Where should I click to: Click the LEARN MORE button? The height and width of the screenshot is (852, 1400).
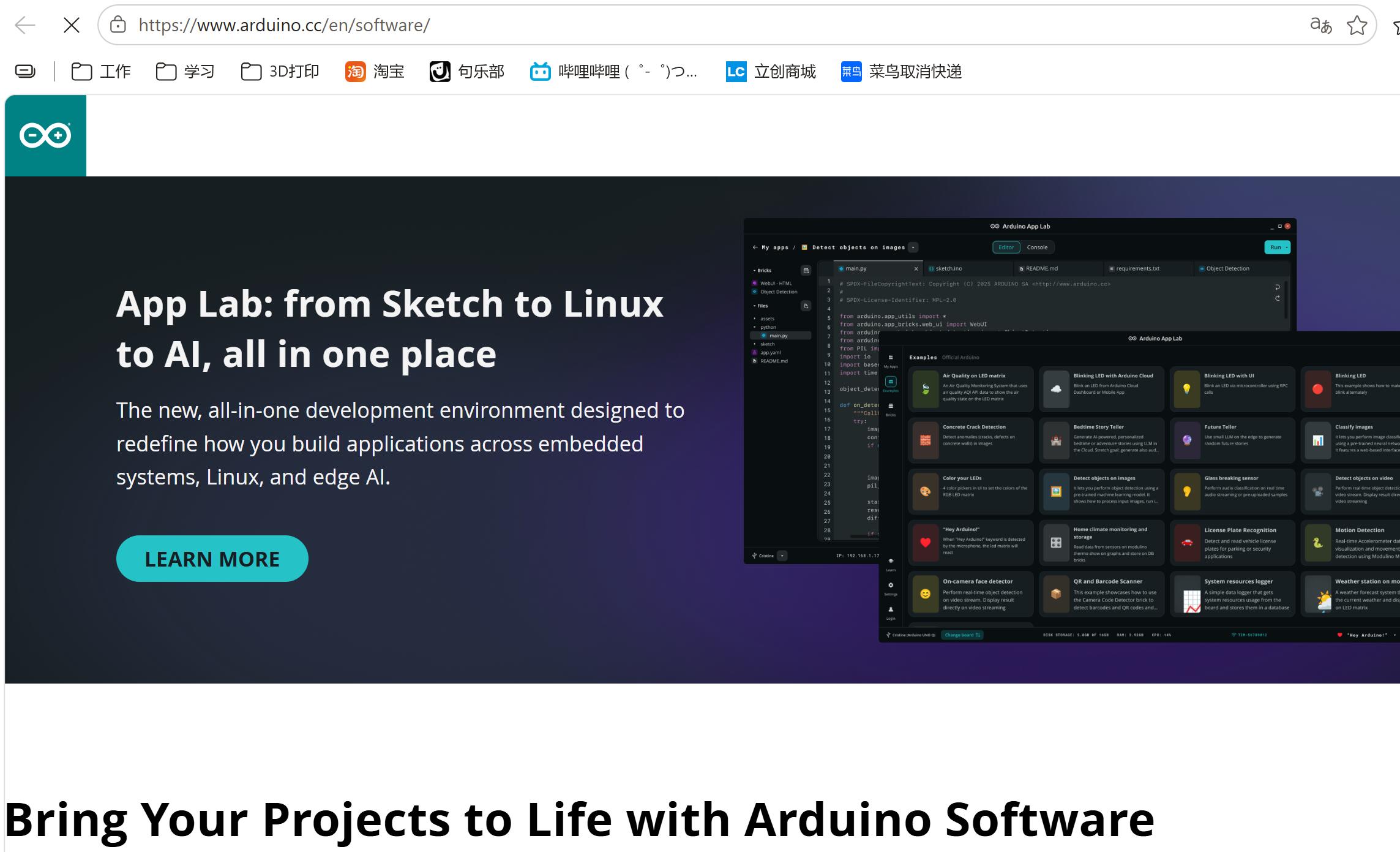coord(212,559)
